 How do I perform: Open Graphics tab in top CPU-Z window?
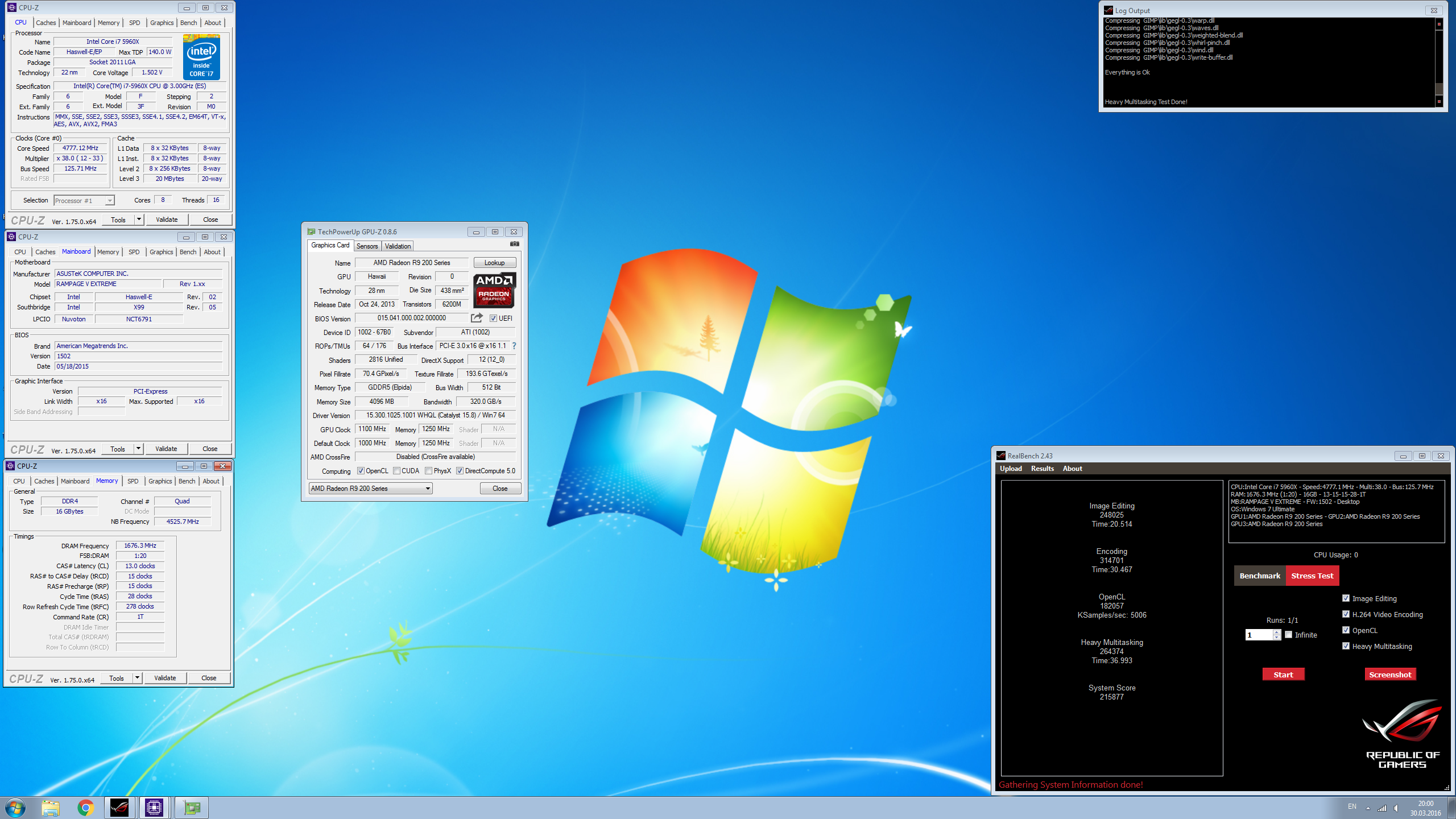point(162,23)
